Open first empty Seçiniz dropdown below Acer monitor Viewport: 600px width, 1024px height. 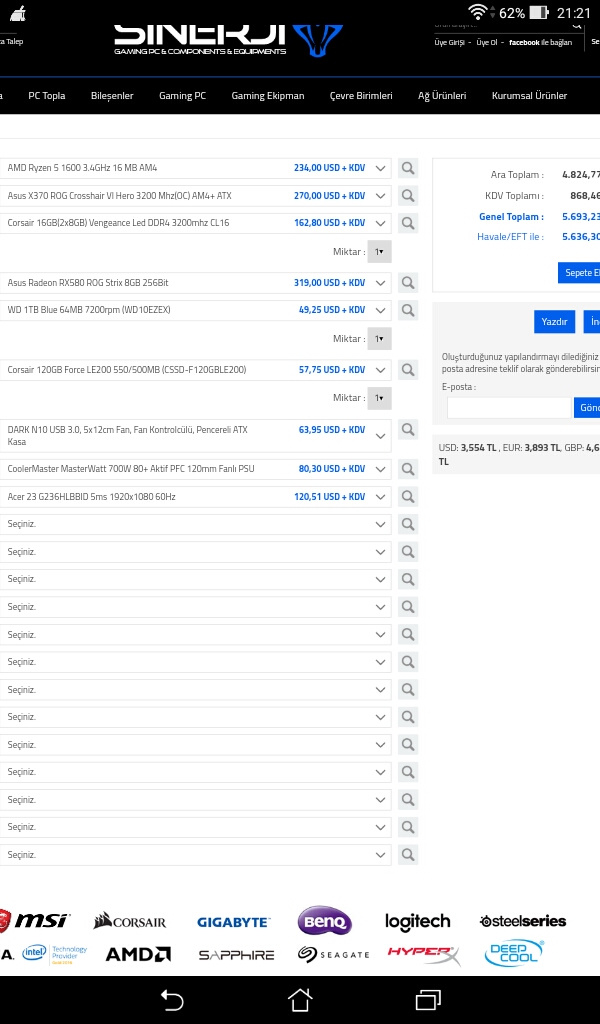(x=195, y=524)
